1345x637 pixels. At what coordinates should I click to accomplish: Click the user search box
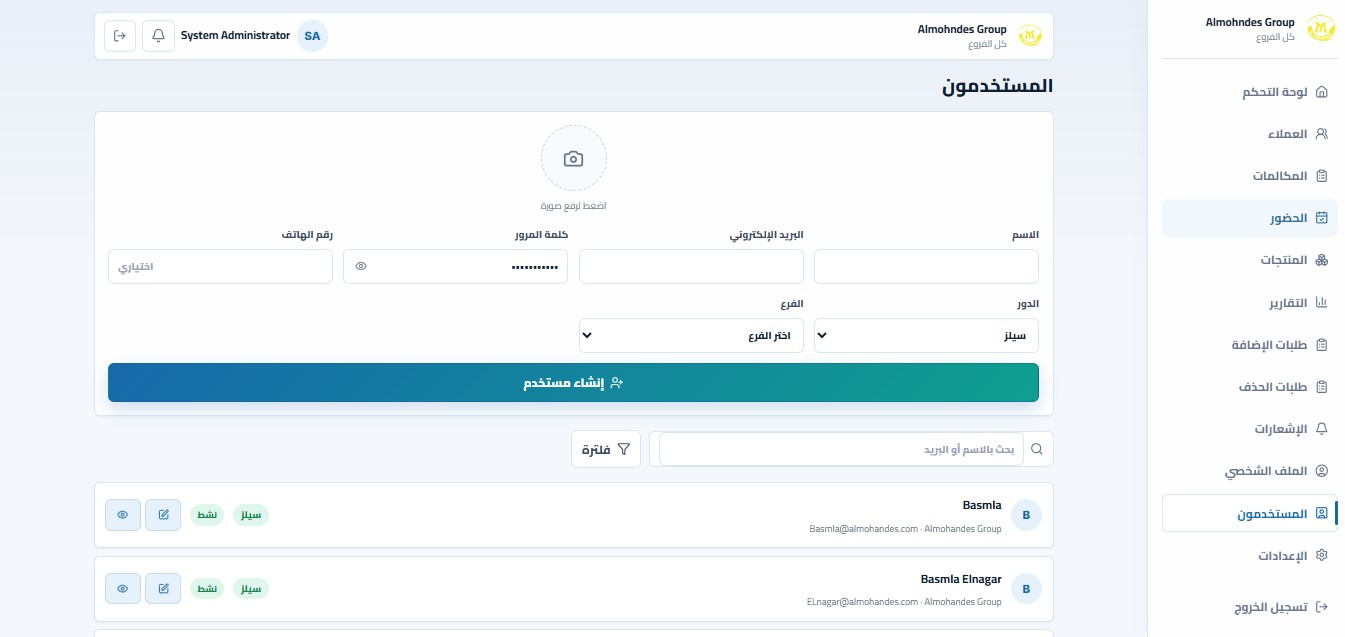point(842,450)
